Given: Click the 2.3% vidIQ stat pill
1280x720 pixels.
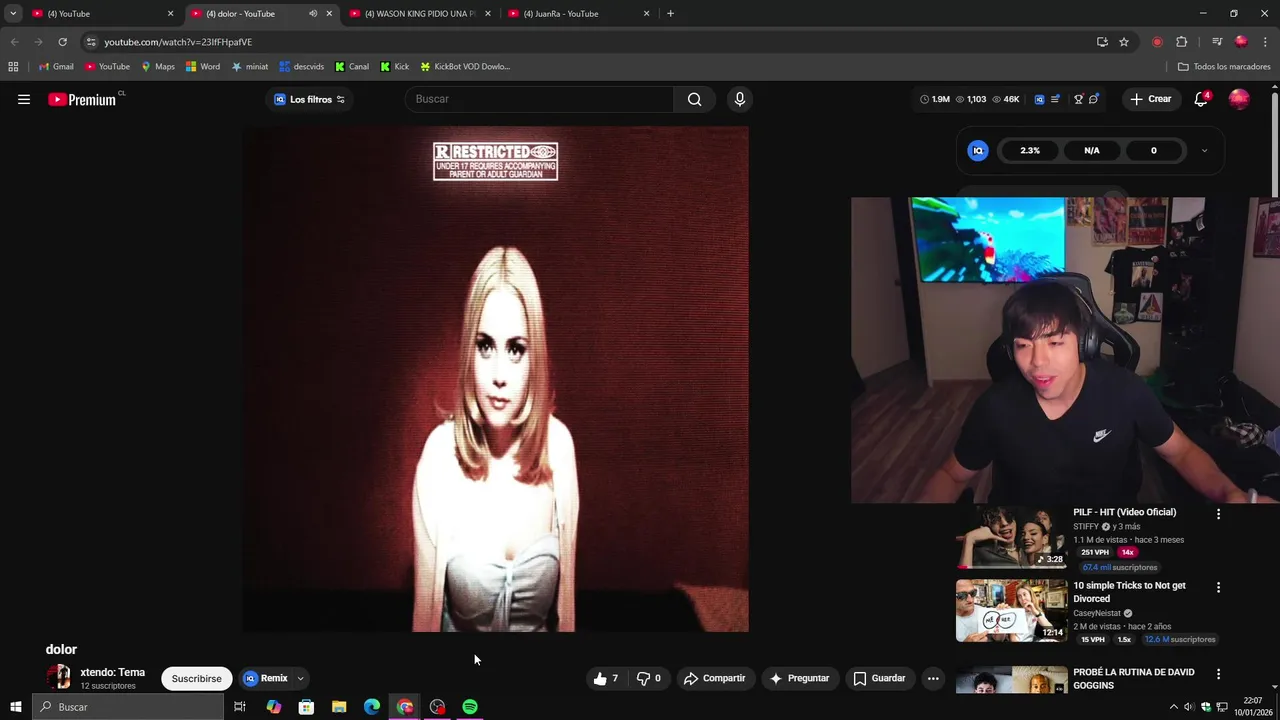Looking at the screenshot, I should [x=1030, y=151].
